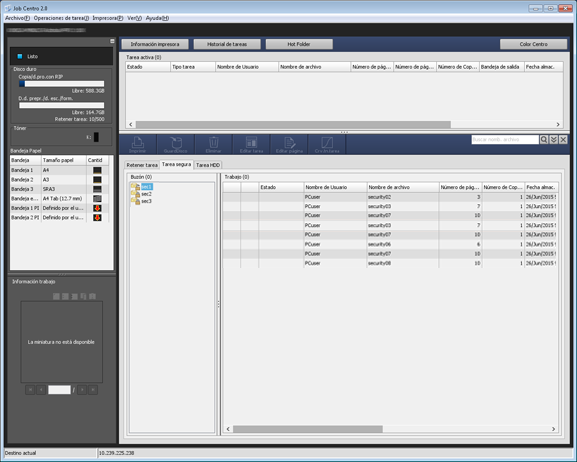
Task: Select the Bandeja 3 SRA3 tray row
Action: (60, 189)
